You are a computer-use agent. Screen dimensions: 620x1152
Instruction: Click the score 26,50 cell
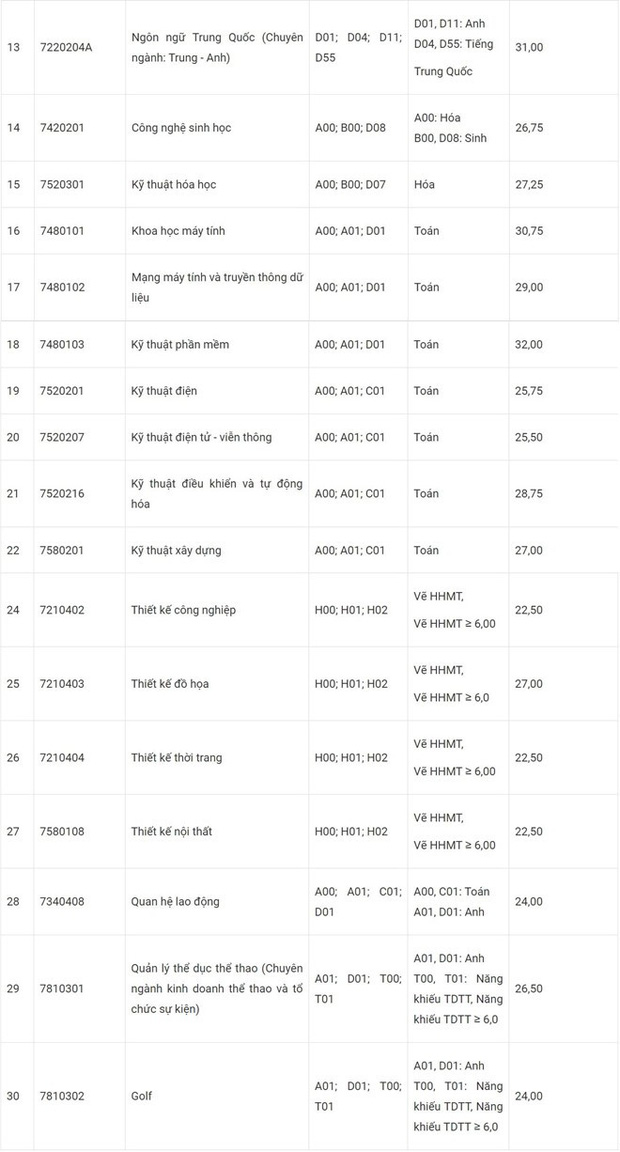[x=528, y=989]
